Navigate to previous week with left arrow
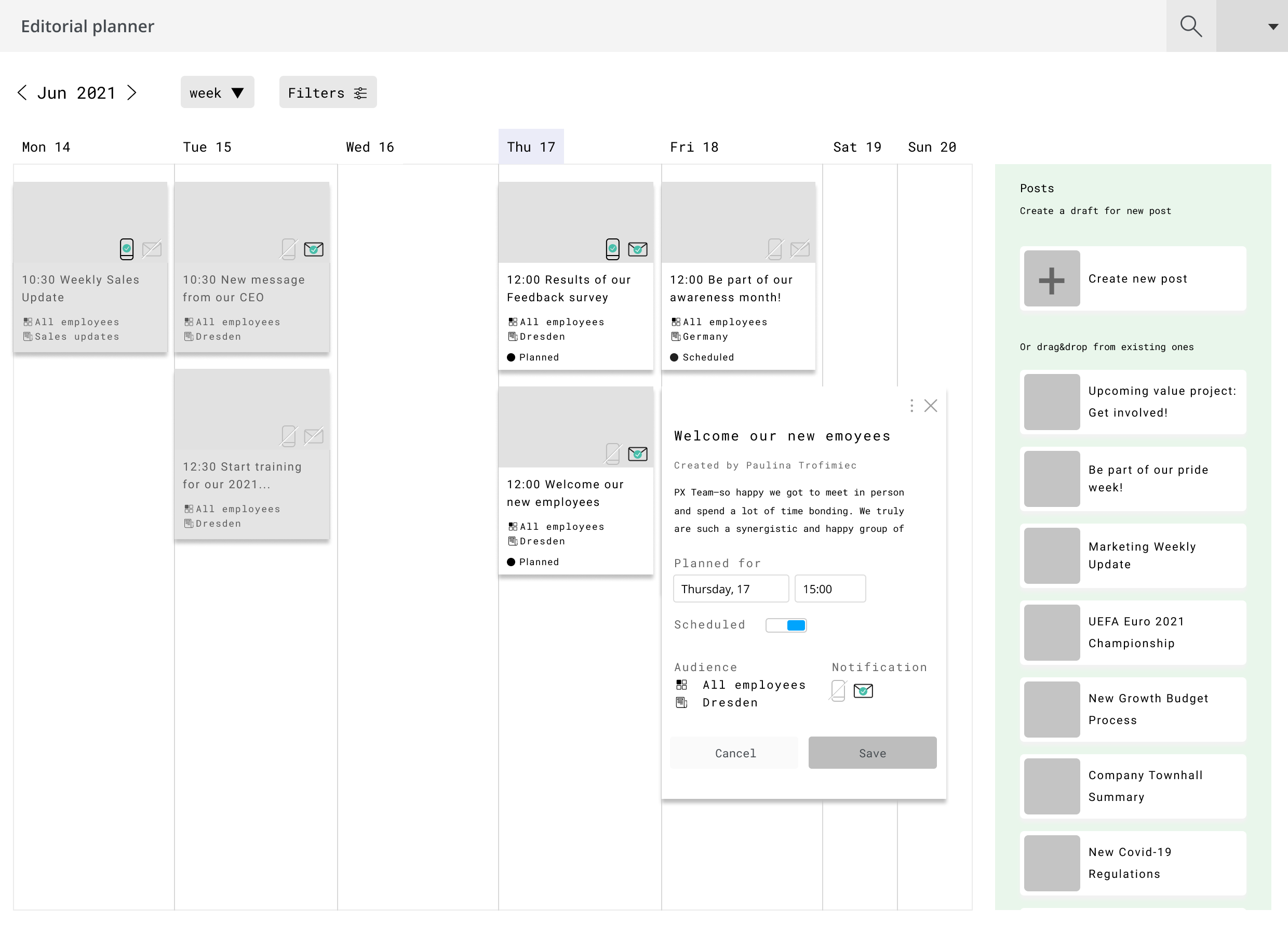This screenshot has width=1288, height=936. pyautogui.click(x=22, y=92)
